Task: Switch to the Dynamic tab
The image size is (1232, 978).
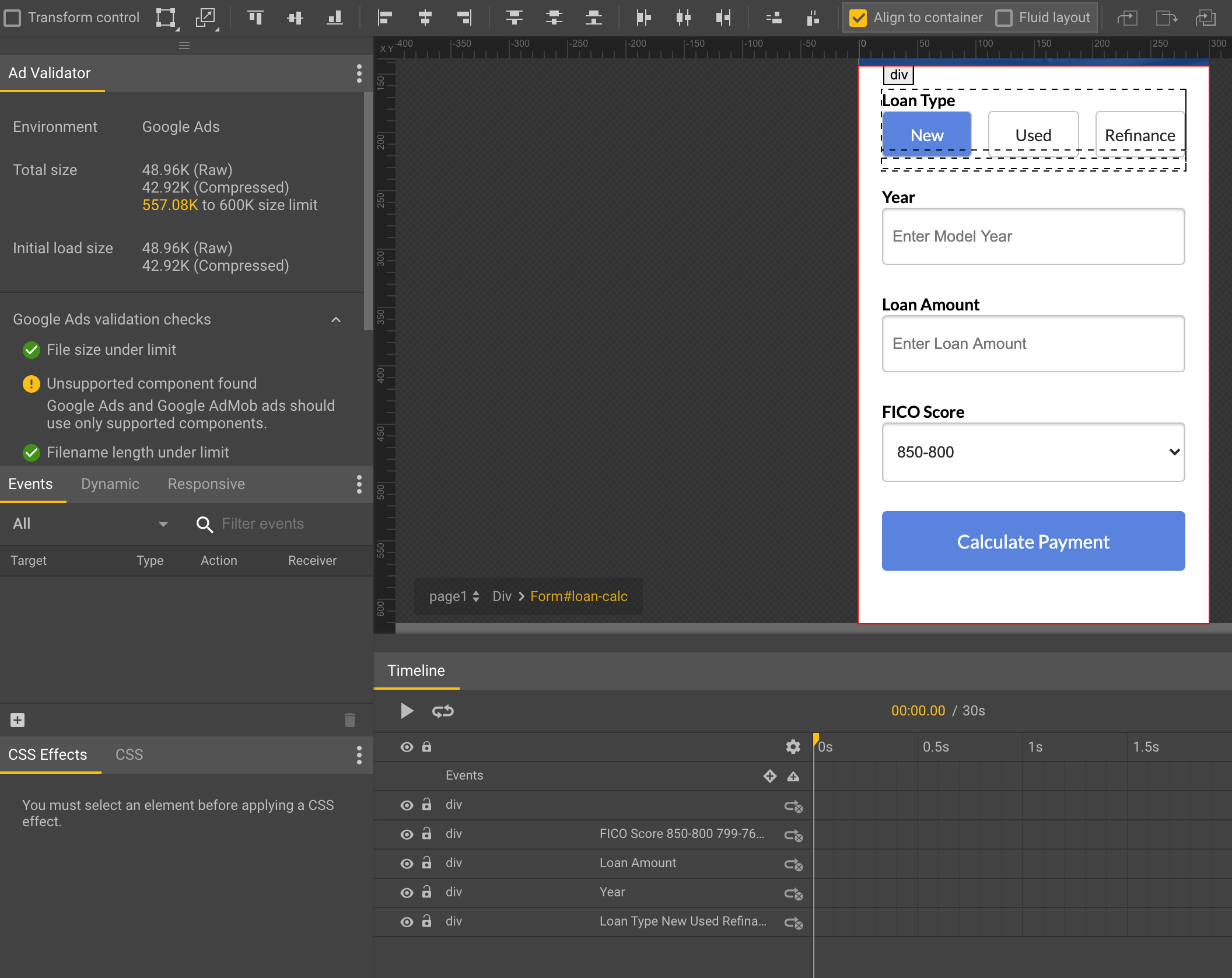Action: (x=110, y=484)
